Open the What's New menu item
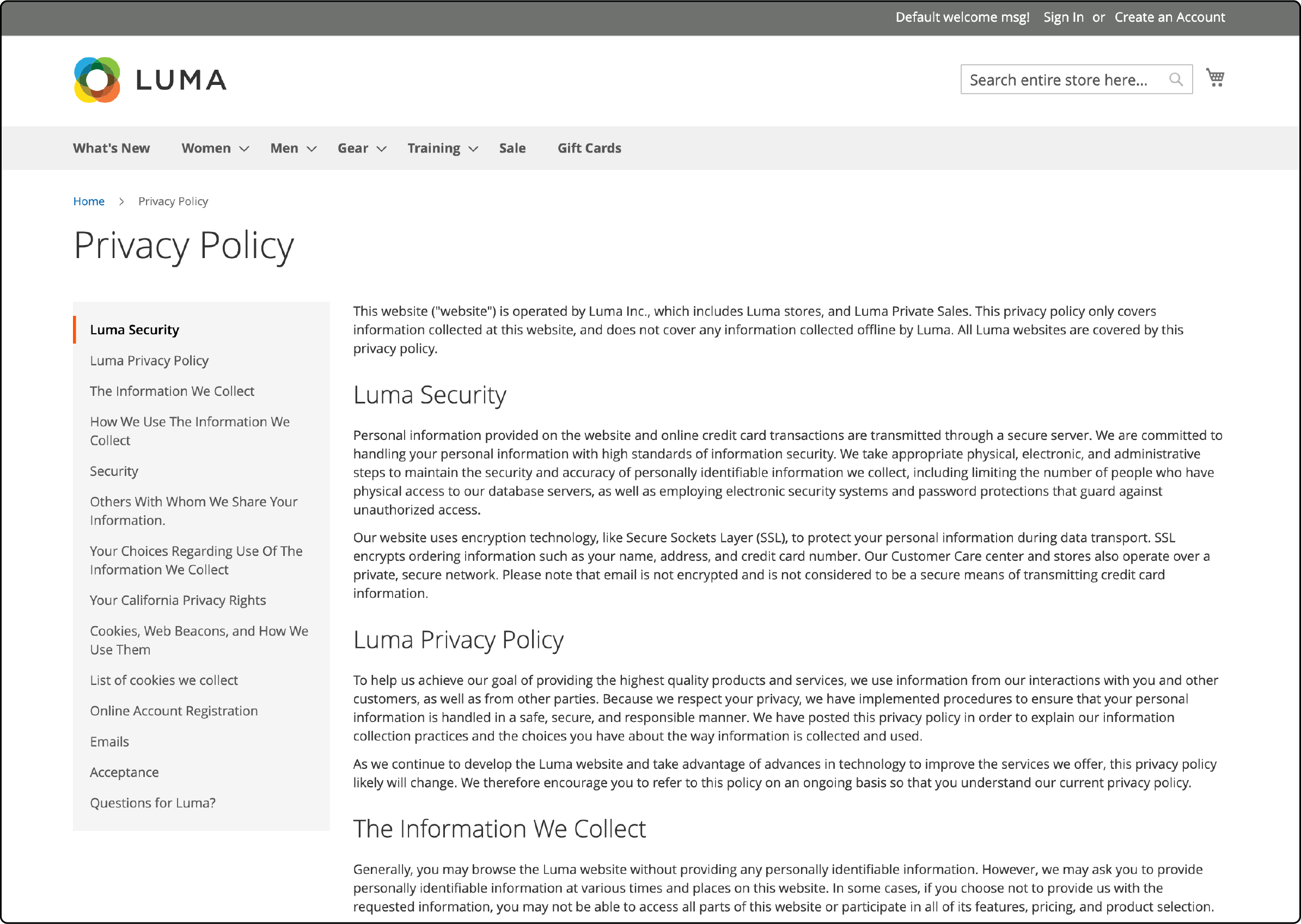This screenshot has width=1301, height=924. point(112,148)
